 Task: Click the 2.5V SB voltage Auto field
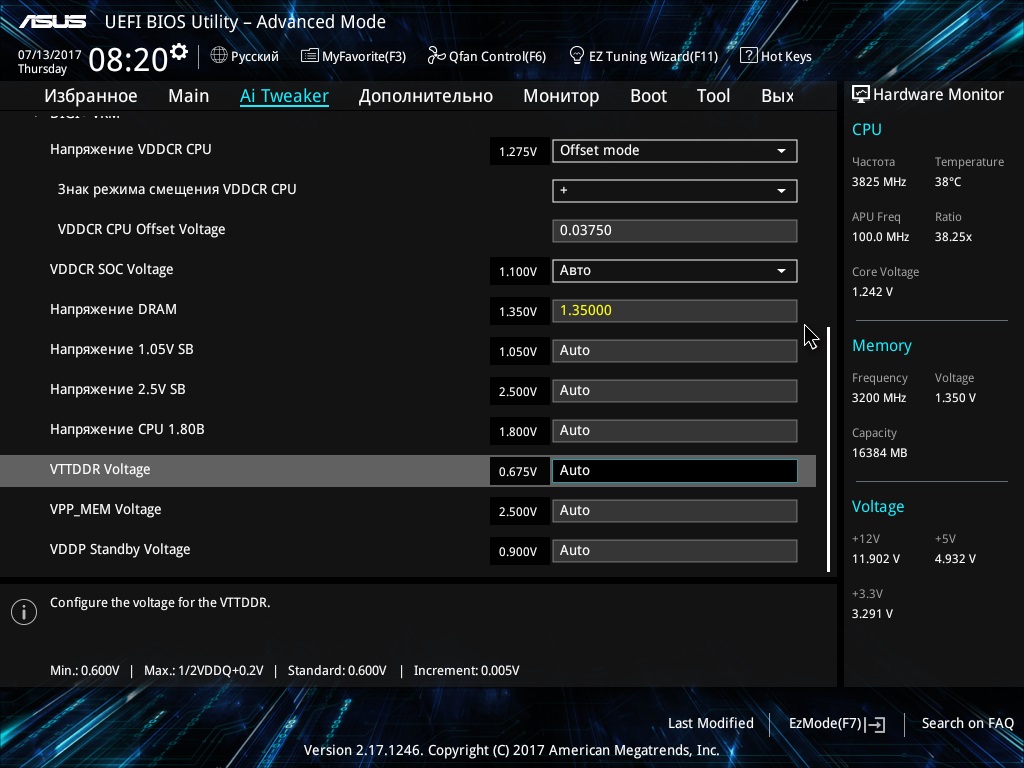pyautogui.click(x=675, y=391)
